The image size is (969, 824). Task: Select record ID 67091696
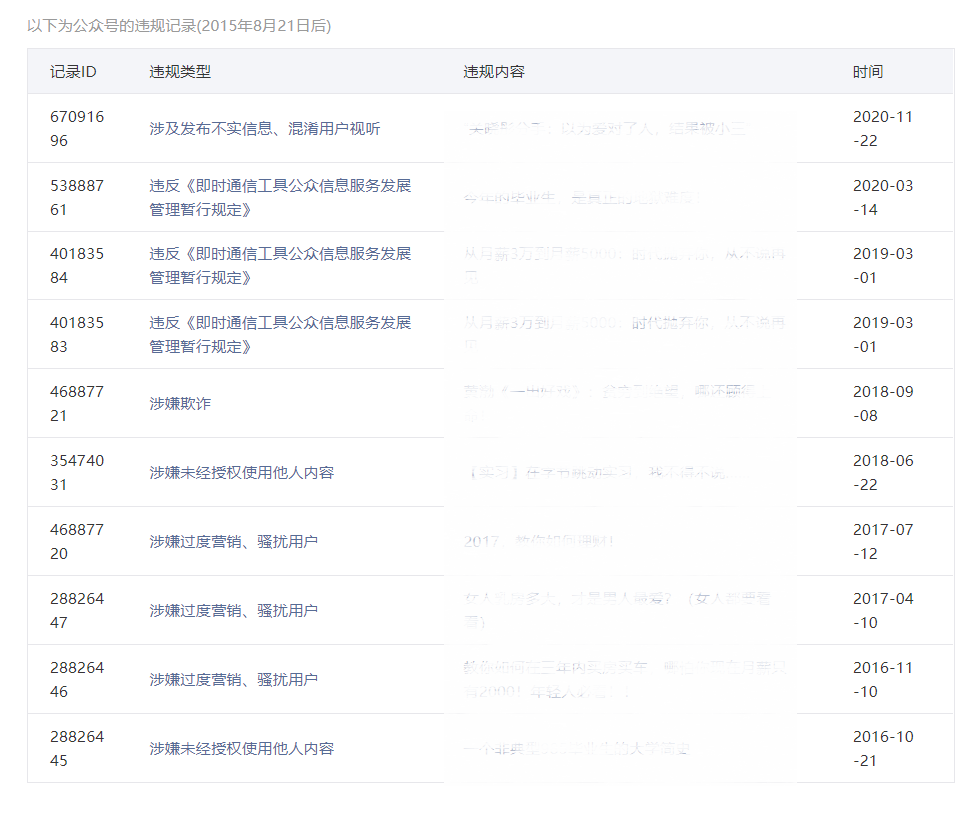point(77,129)
